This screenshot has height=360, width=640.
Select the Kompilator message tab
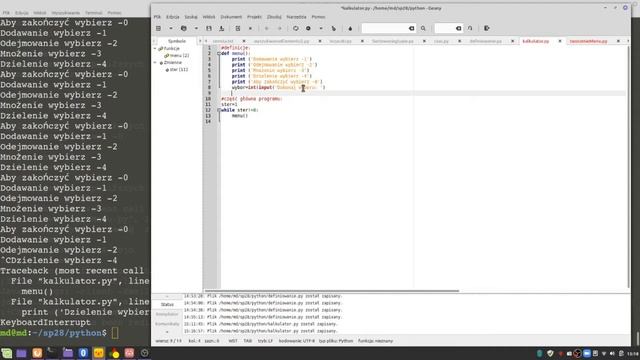click(167, 314)
